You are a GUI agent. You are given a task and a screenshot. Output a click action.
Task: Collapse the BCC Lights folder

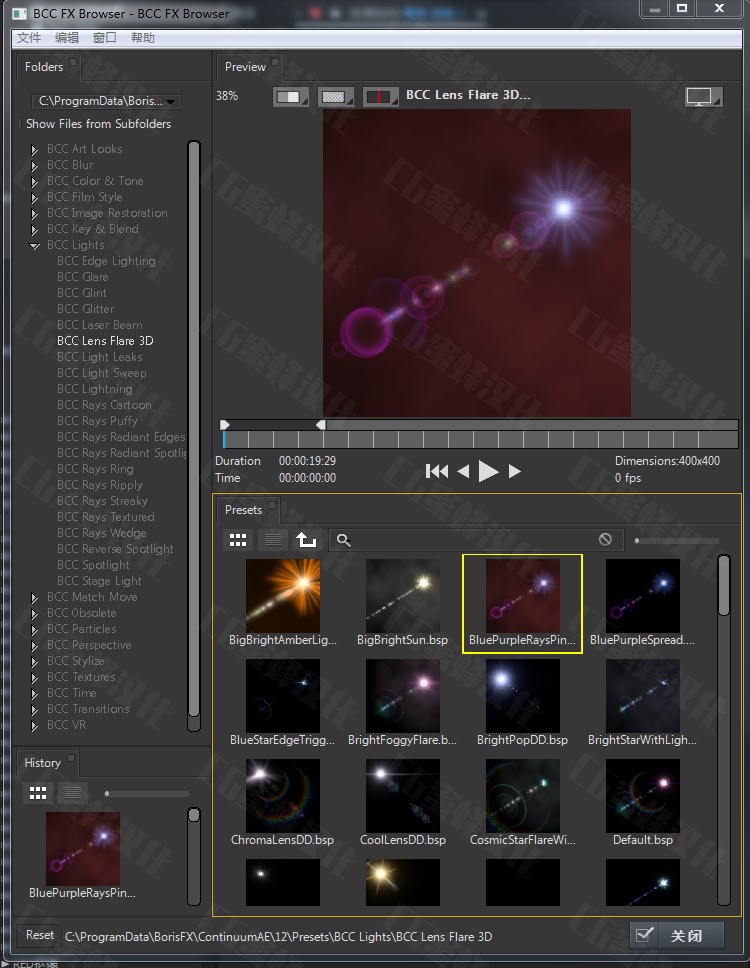(x=35, y=245)
